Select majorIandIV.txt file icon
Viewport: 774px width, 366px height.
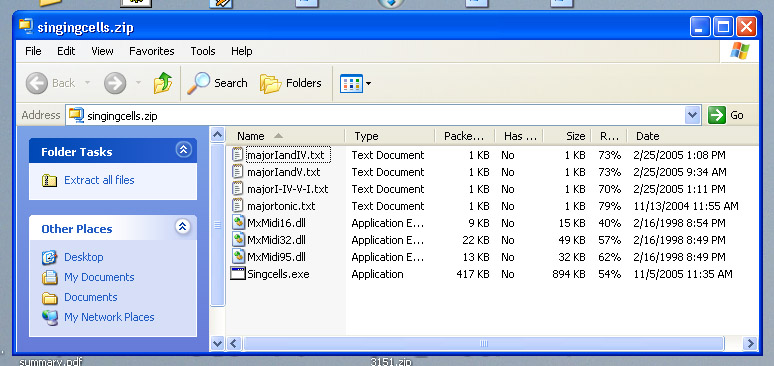pos(238,155)
